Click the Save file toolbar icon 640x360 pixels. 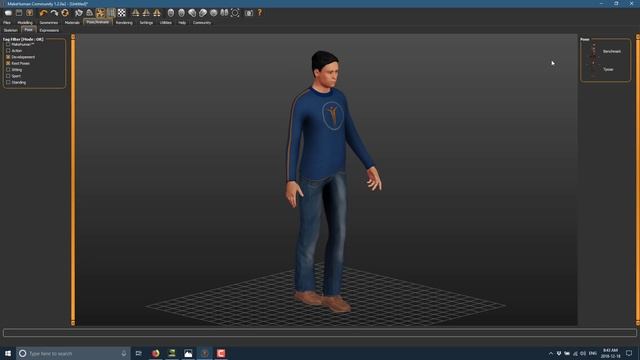point(29,13)
